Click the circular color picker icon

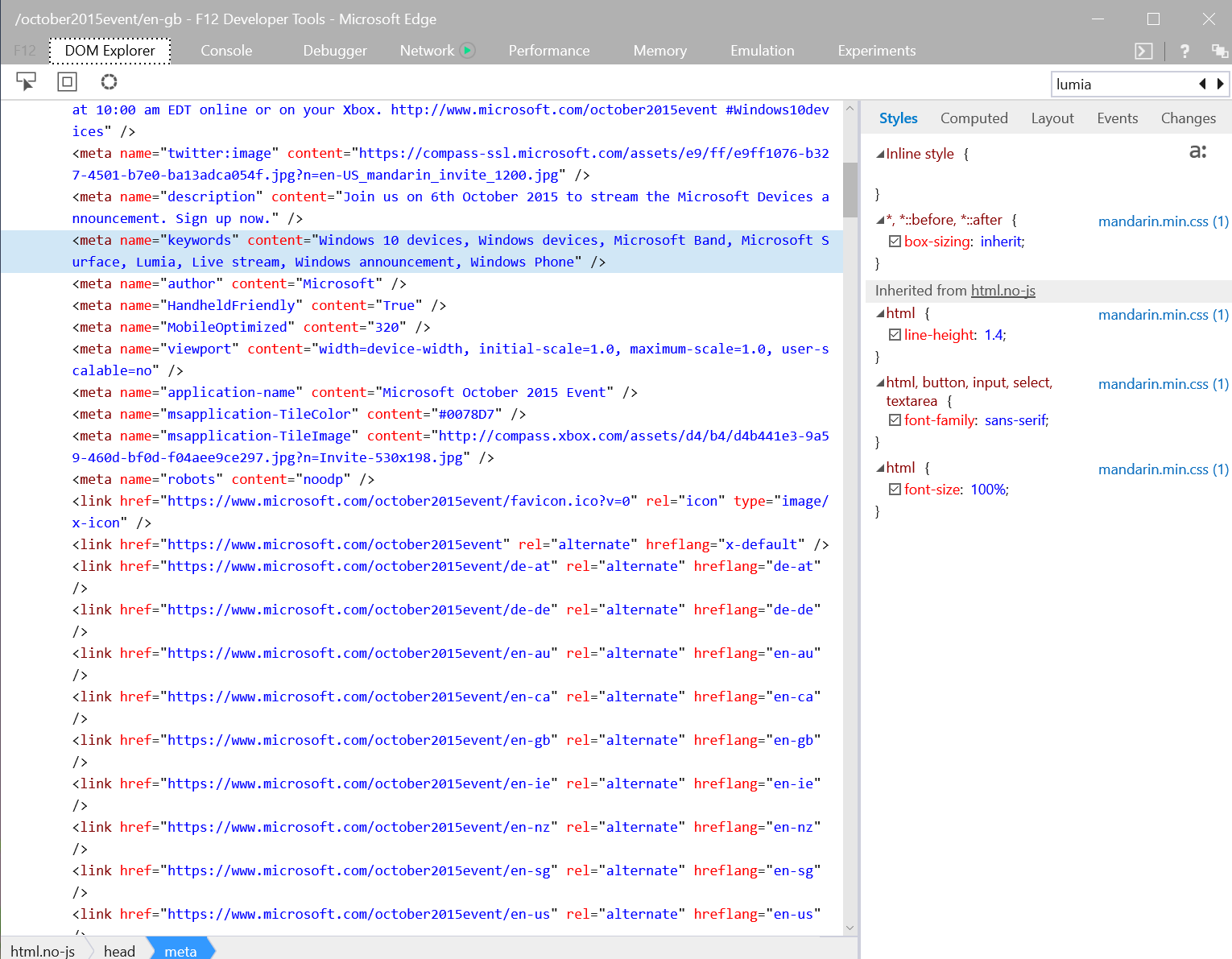point(109,82)
